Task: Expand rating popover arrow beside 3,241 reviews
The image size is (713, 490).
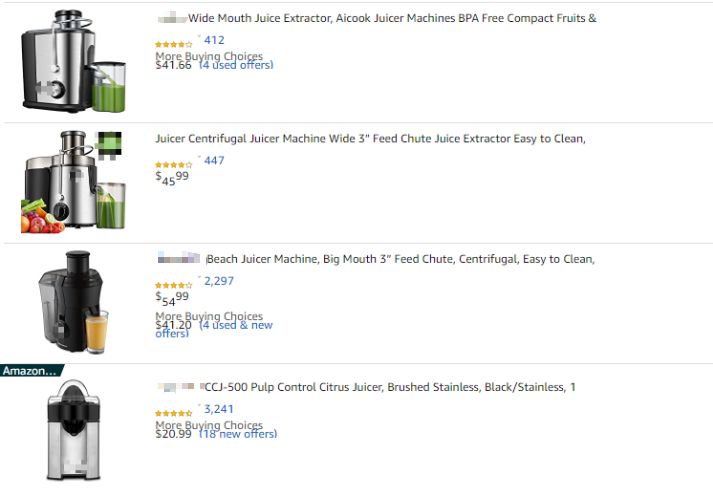Action: click(199, 406)
